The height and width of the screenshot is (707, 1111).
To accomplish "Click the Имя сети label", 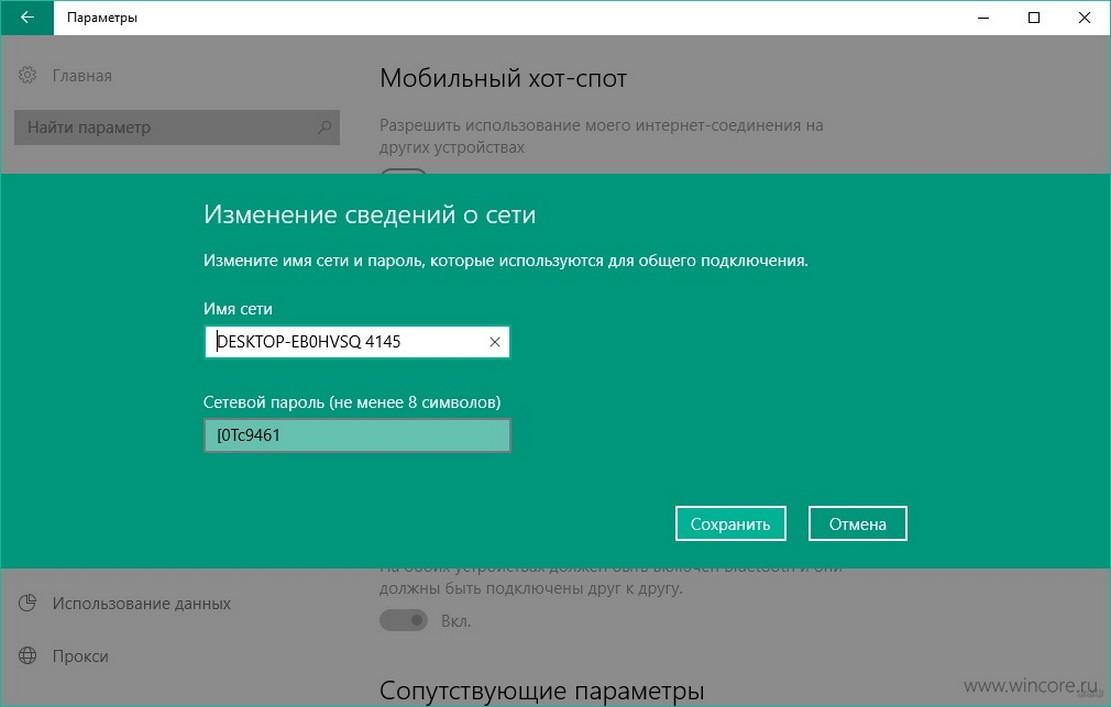I will pyautogui.click(x=237, y=309).
